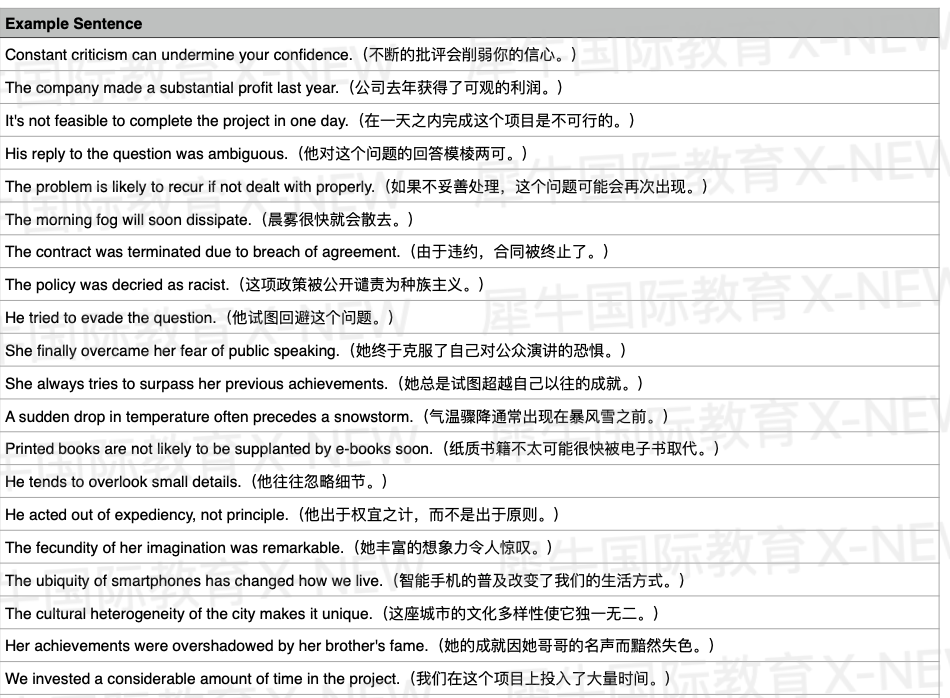Image resolution: width=950 pixels, height=698 pixels.
Task: Select the "surpass her previous achievements" row
Action: (x=325, y=384)
